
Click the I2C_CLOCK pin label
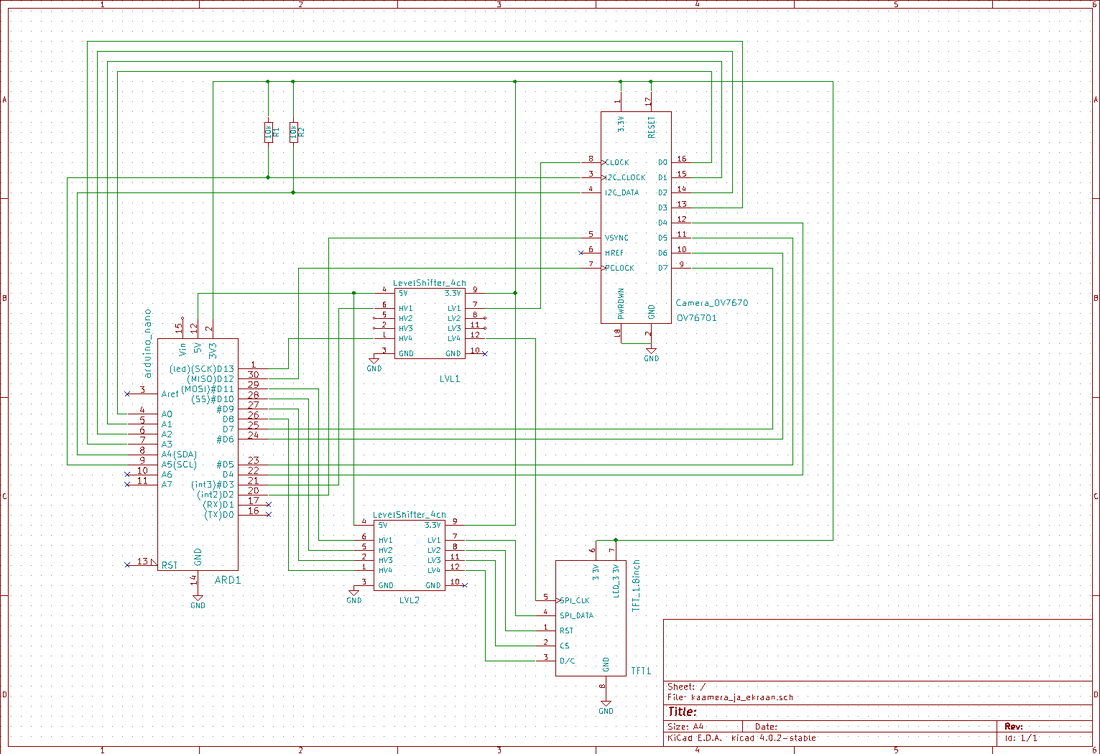(x=625, y=177)
